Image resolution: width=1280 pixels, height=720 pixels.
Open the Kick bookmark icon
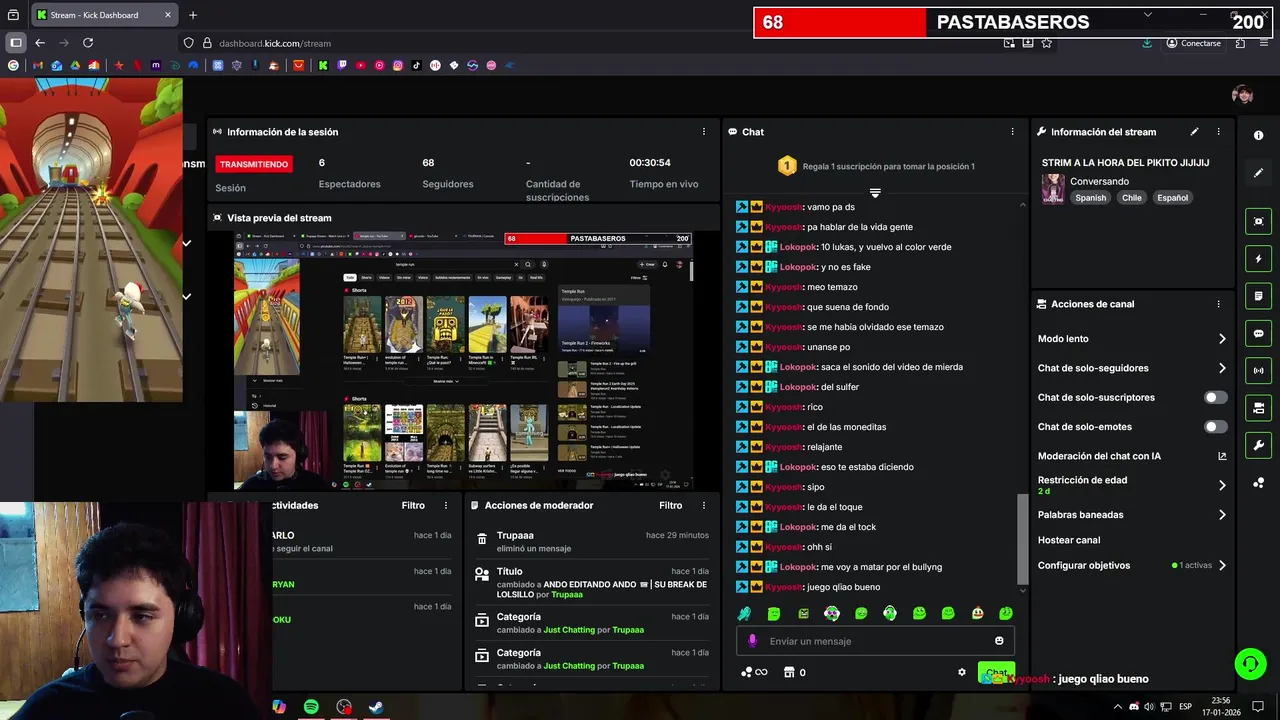click(323, 65)
